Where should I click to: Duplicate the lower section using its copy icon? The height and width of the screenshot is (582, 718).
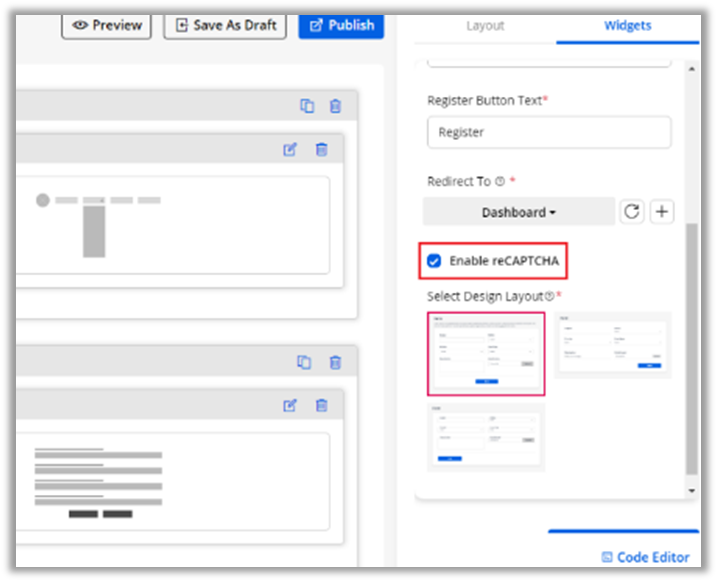[x=304, y=363]
